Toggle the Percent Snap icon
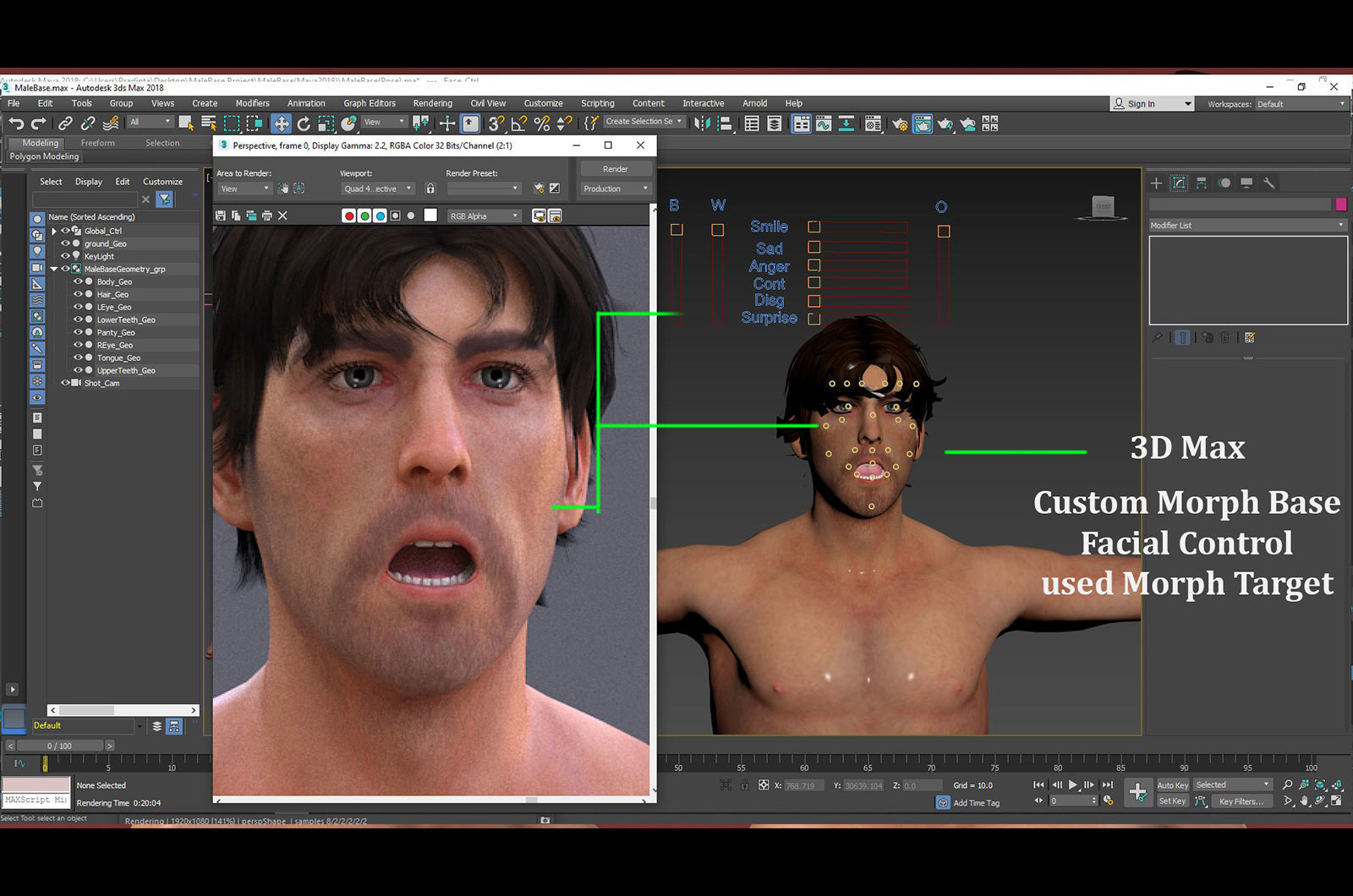Image resolution: width=1353 pixels, height=896 pixels. tap(542, 123)
